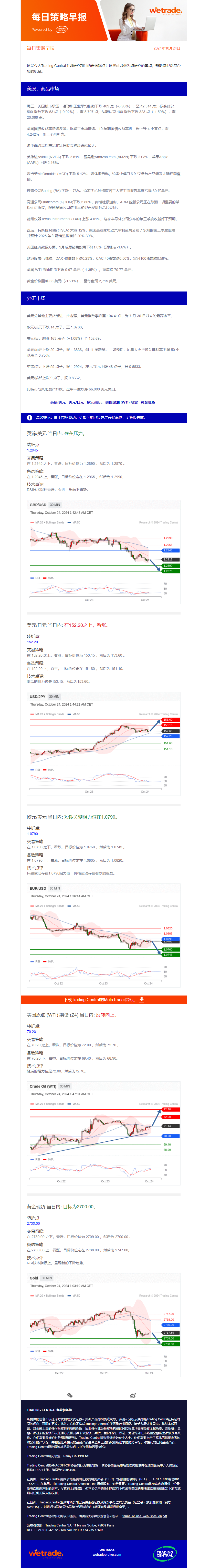
Task: Click the 每日策略早报 header banner title
Action: [59, 17]
